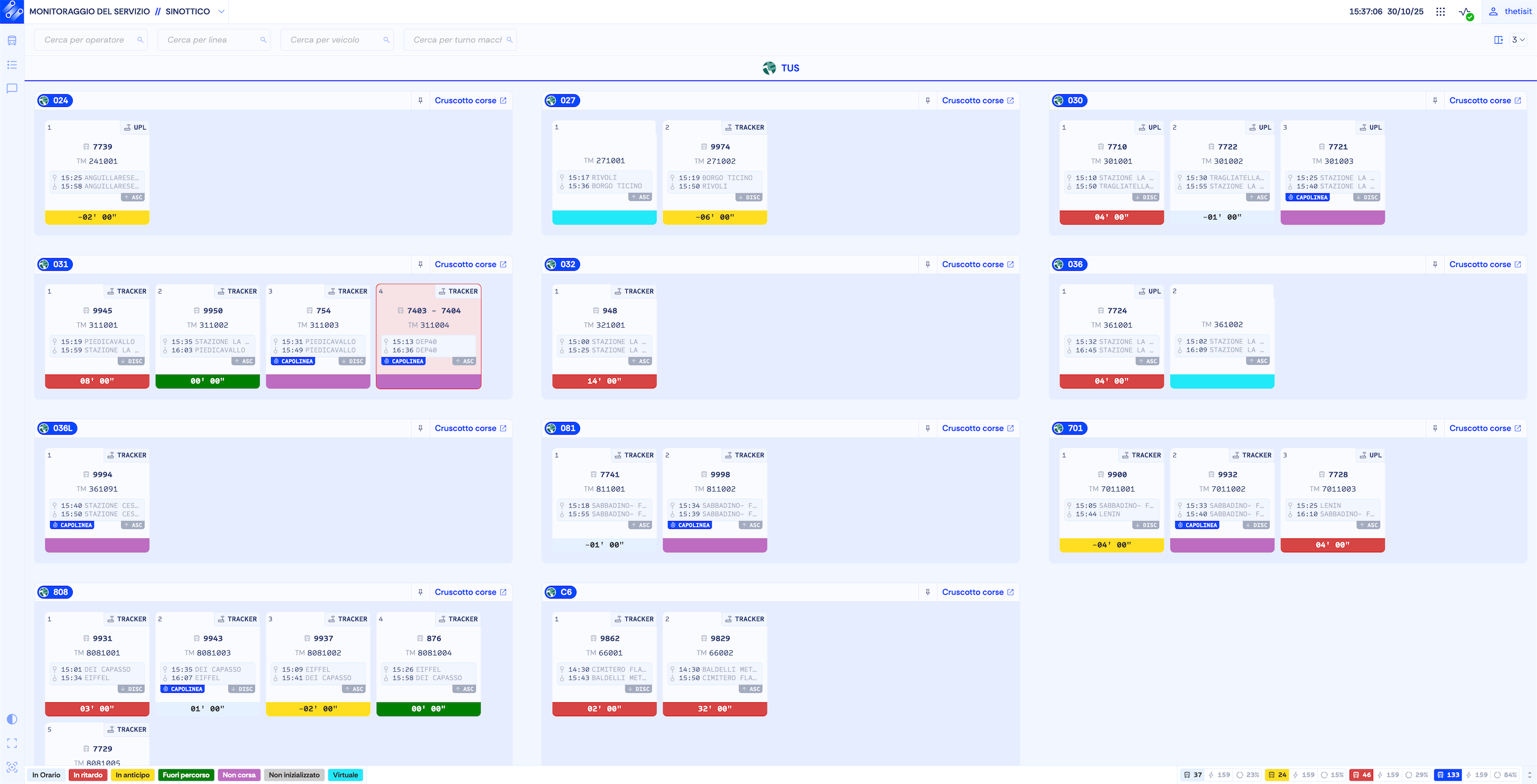This screenshot has width=1537, height=784.
Task: Open Cruscotto corse for line 024
Action: [471, 100]
